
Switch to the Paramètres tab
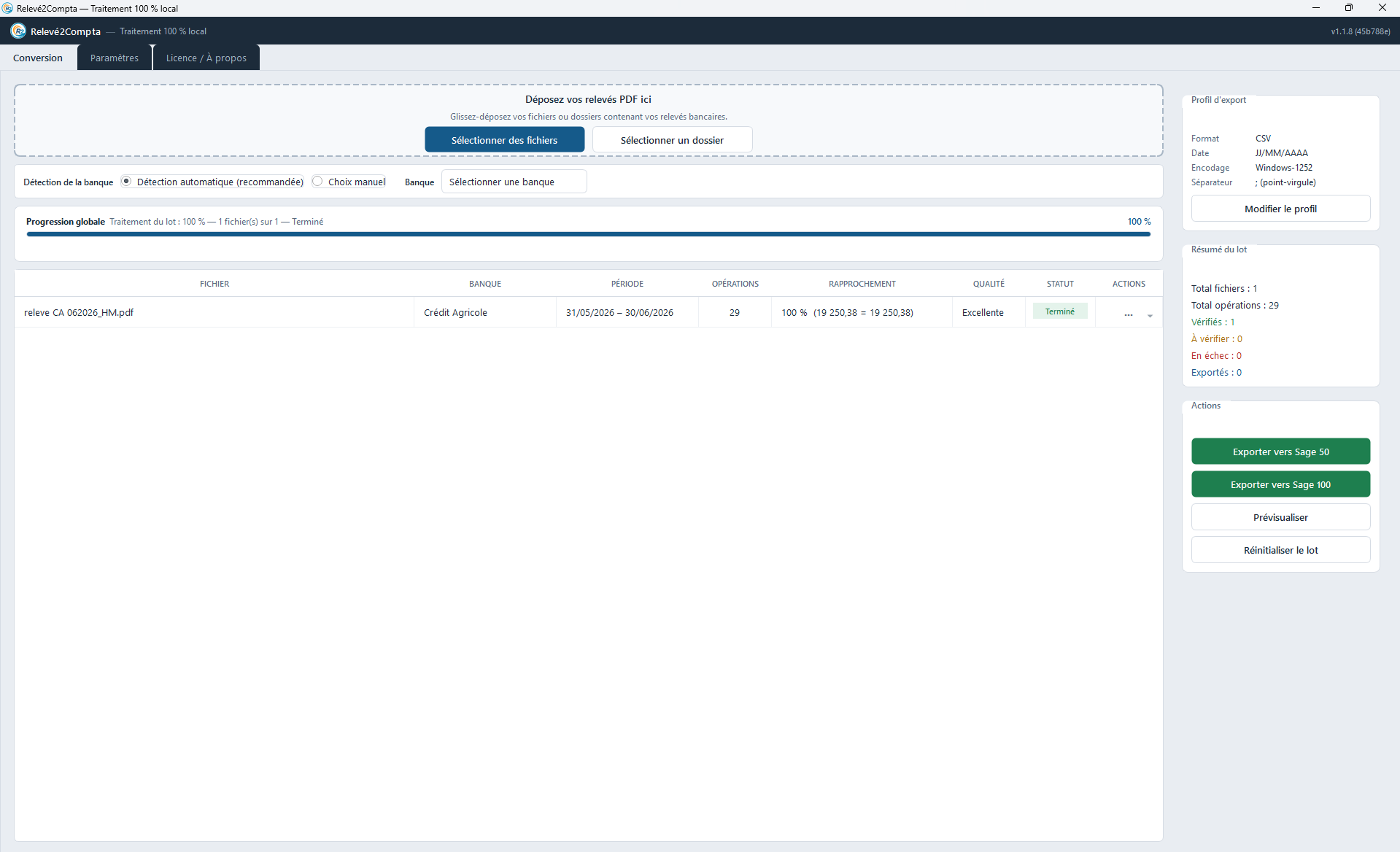coord(115,58)
